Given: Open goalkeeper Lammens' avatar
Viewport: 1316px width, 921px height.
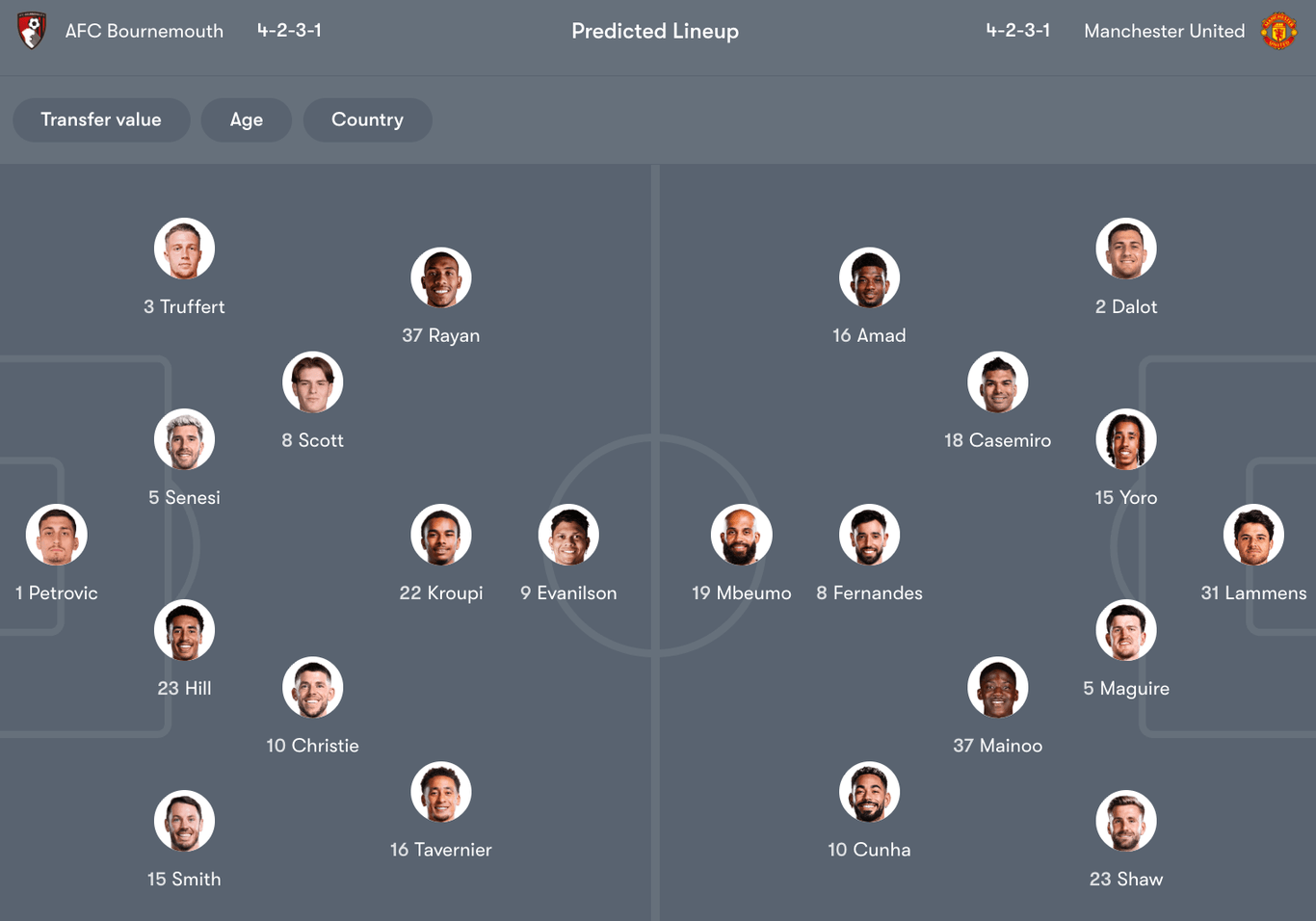Looking at the screenshot, I should point(1253,535).
